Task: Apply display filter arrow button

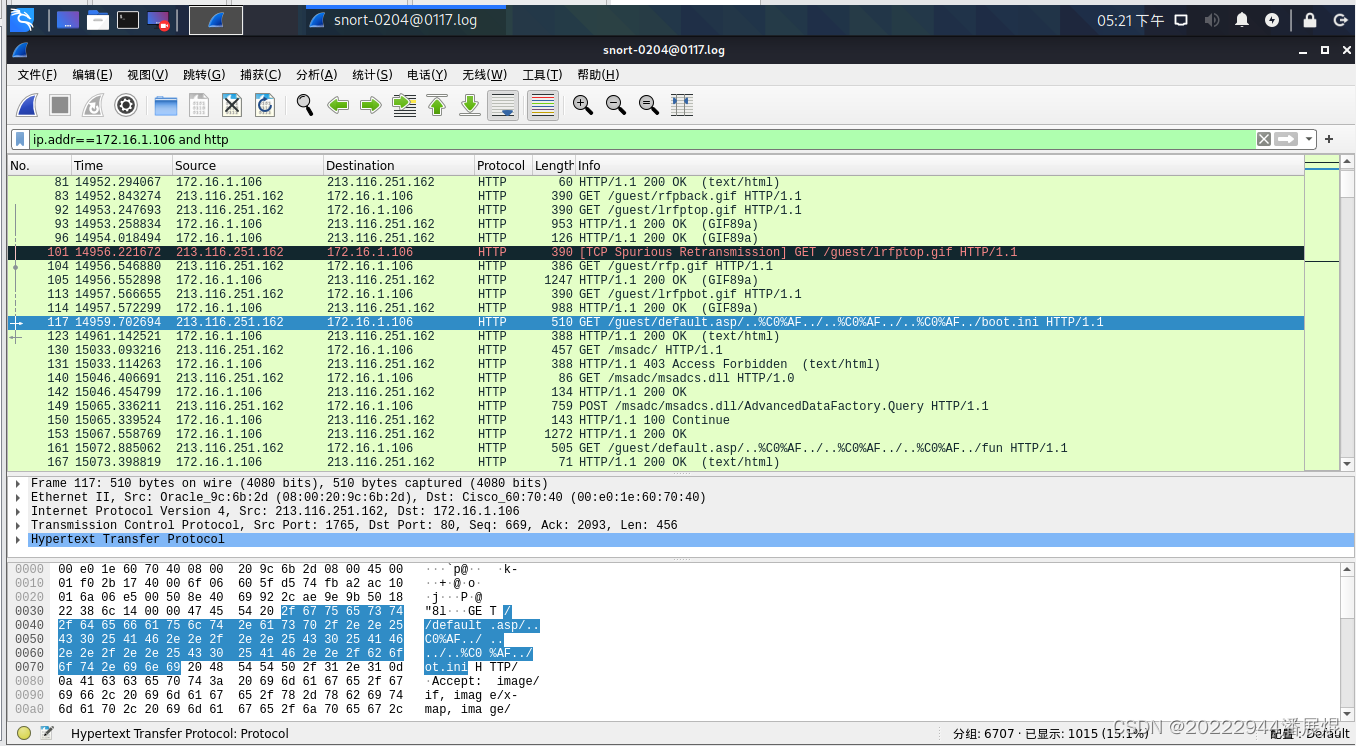Action: click(1286, 139)
